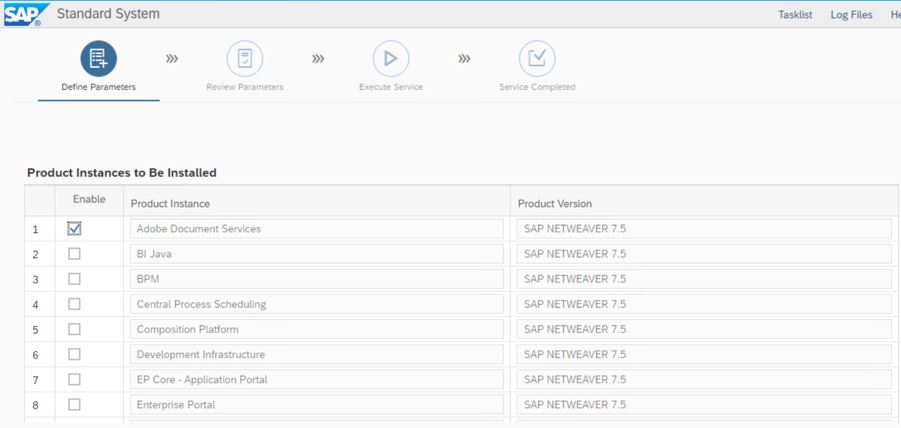Click the Execute Service step label
Viewport: 901px width, 428px height.
point(391,87)
